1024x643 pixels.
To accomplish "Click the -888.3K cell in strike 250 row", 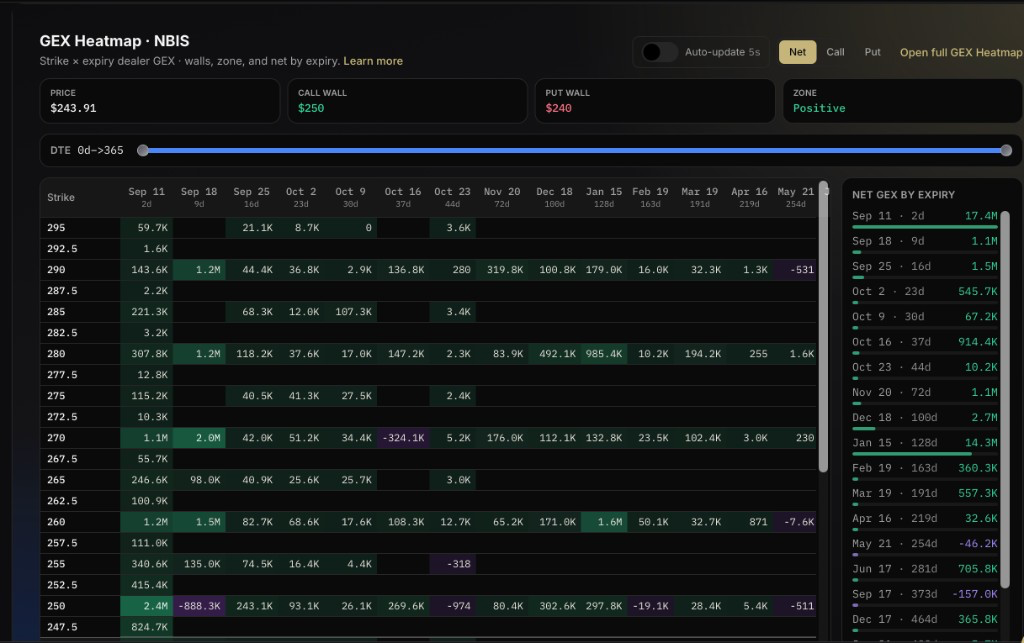I will (x=199, y=606).
